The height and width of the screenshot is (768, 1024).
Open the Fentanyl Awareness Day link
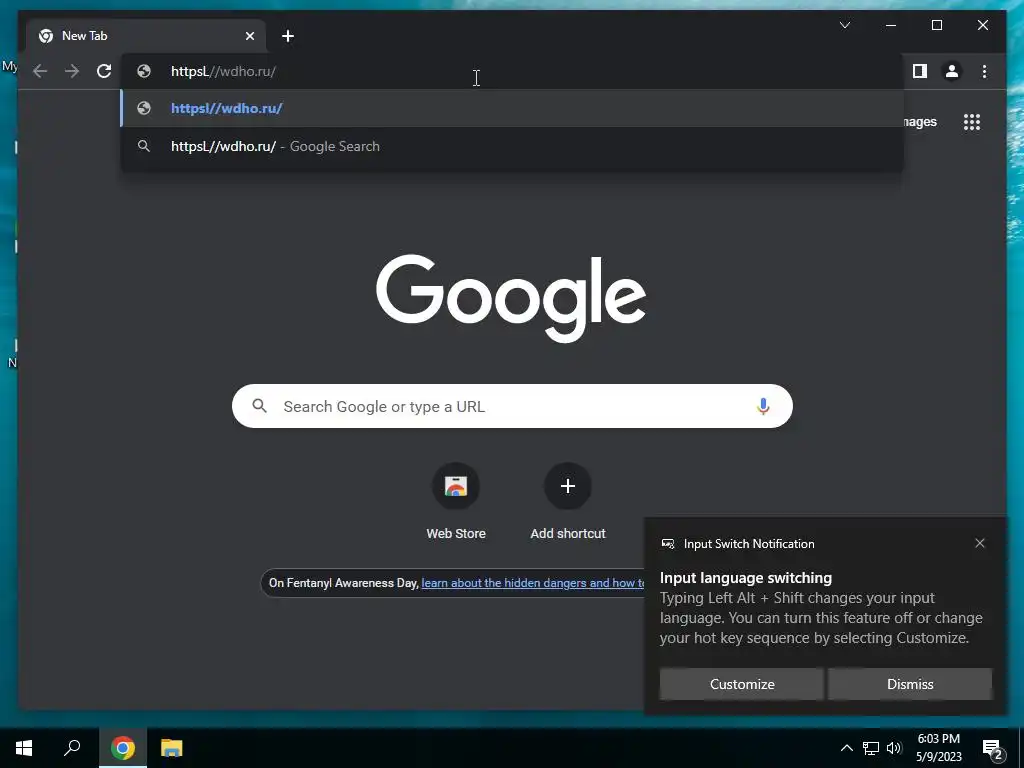[x=532, y=583]
